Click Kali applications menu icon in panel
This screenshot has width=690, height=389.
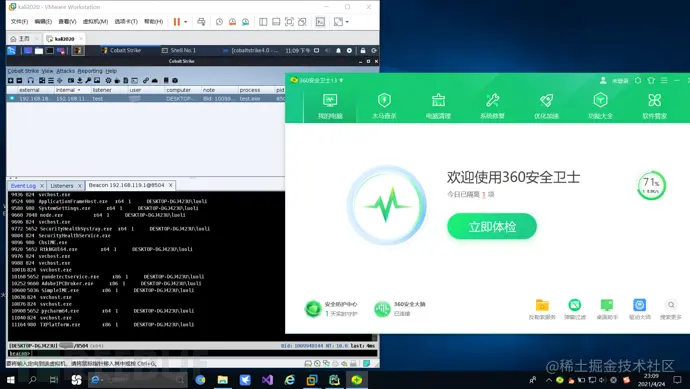[x=11, y=51]
